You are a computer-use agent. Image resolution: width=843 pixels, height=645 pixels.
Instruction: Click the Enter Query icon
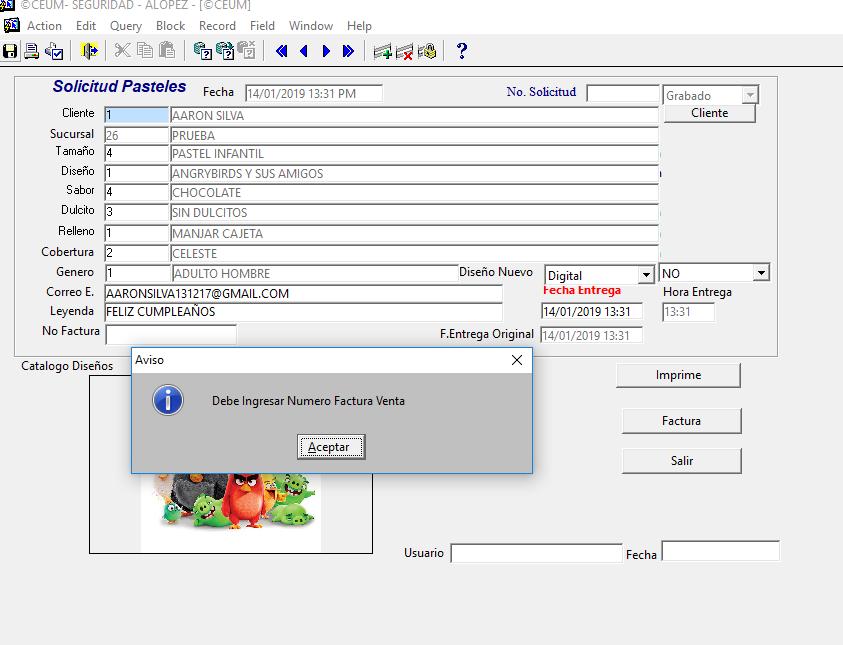[202, 51]
